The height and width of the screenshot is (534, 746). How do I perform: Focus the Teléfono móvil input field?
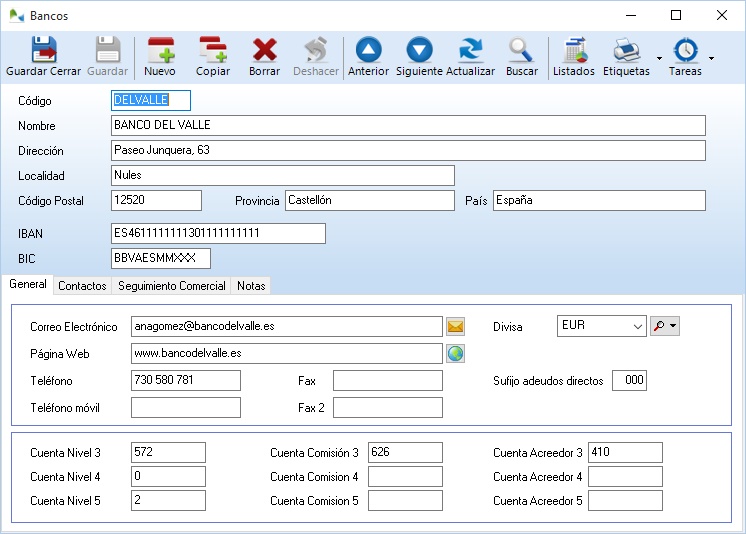coord(186,407)
